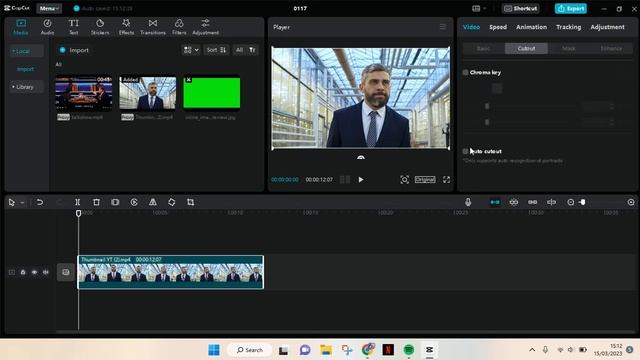Open the Filters panel
This screenshot has width=640, height=360.
click(179, 27)
